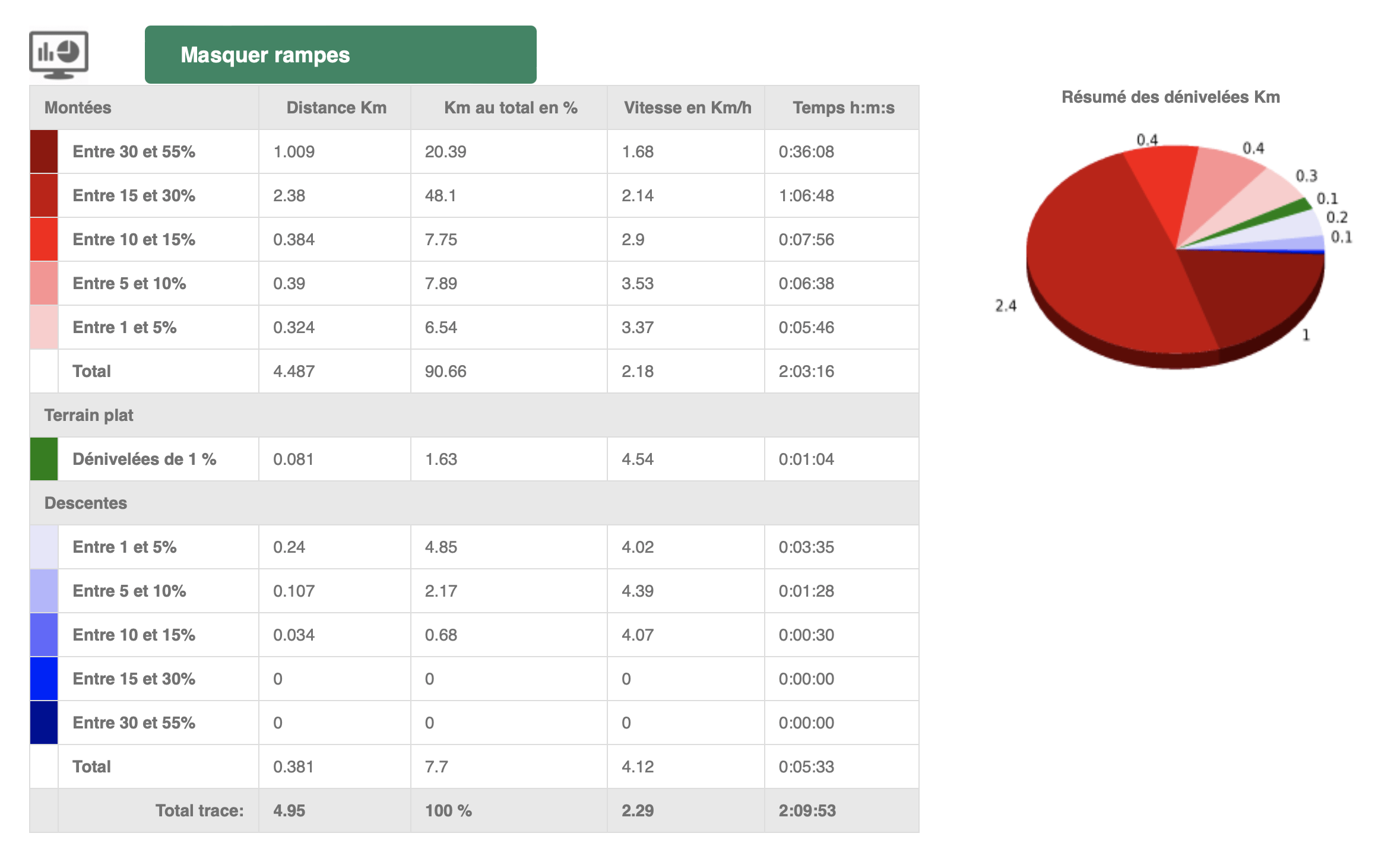Click the Descentes section header
Image resolution: width=1375 pixels, height=868 pixels.
coord(85,503)
